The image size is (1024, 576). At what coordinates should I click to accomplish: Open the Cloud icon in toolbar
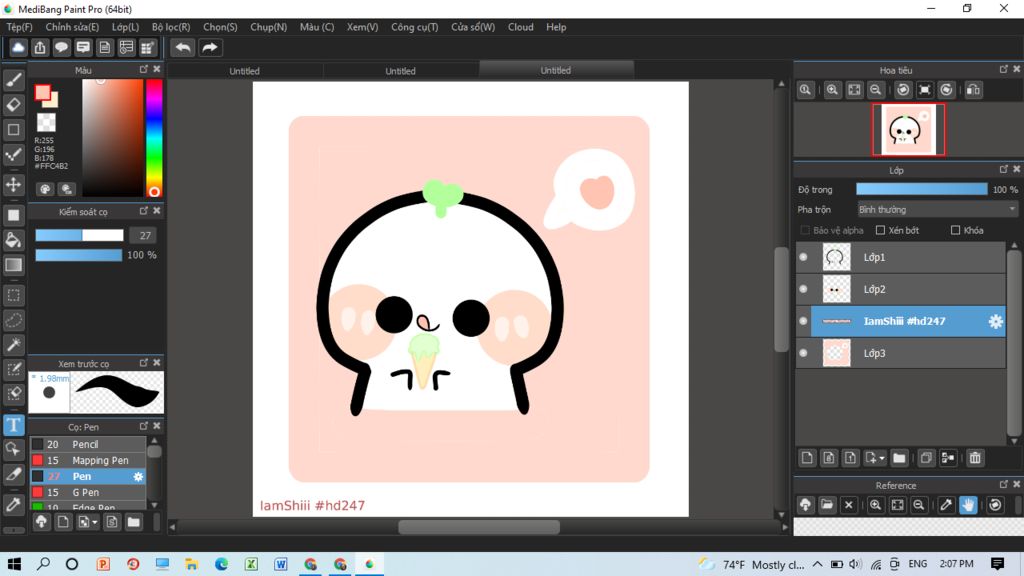click(18, 48)
